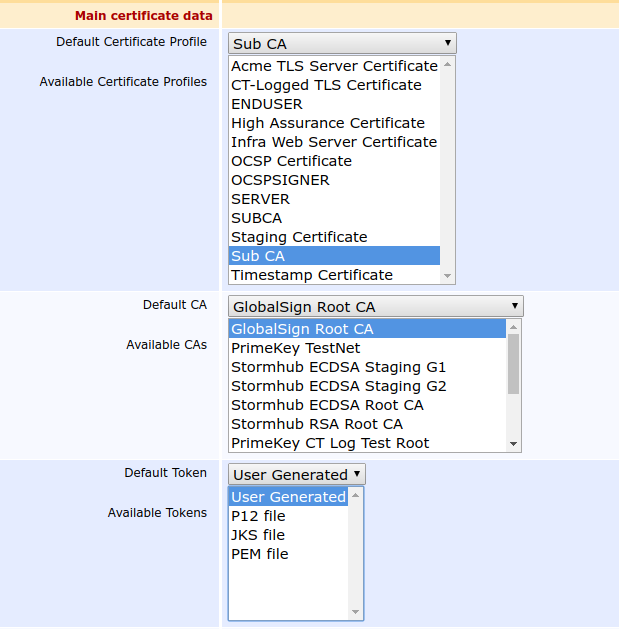Choose Stormhub ECDSA Staging G1 CA
Image resolution: width=619 pixels, height=629 pixels.
338,367
